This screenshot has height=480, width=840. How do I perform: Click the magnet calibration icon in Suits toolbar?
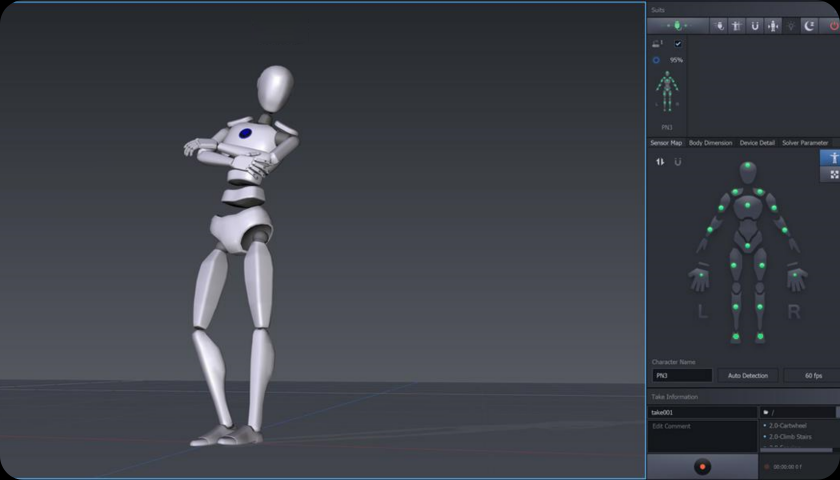coord(754,26)
